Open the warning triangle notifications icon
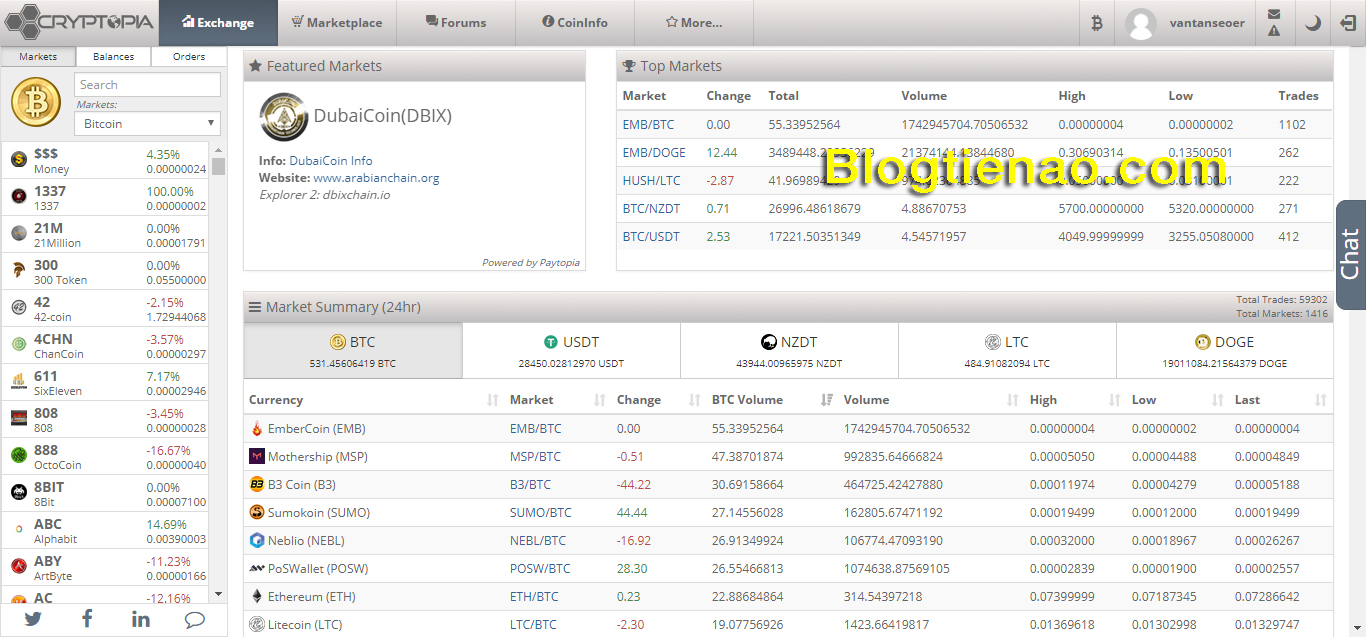1366x637 pixels. pos(1274,31)
